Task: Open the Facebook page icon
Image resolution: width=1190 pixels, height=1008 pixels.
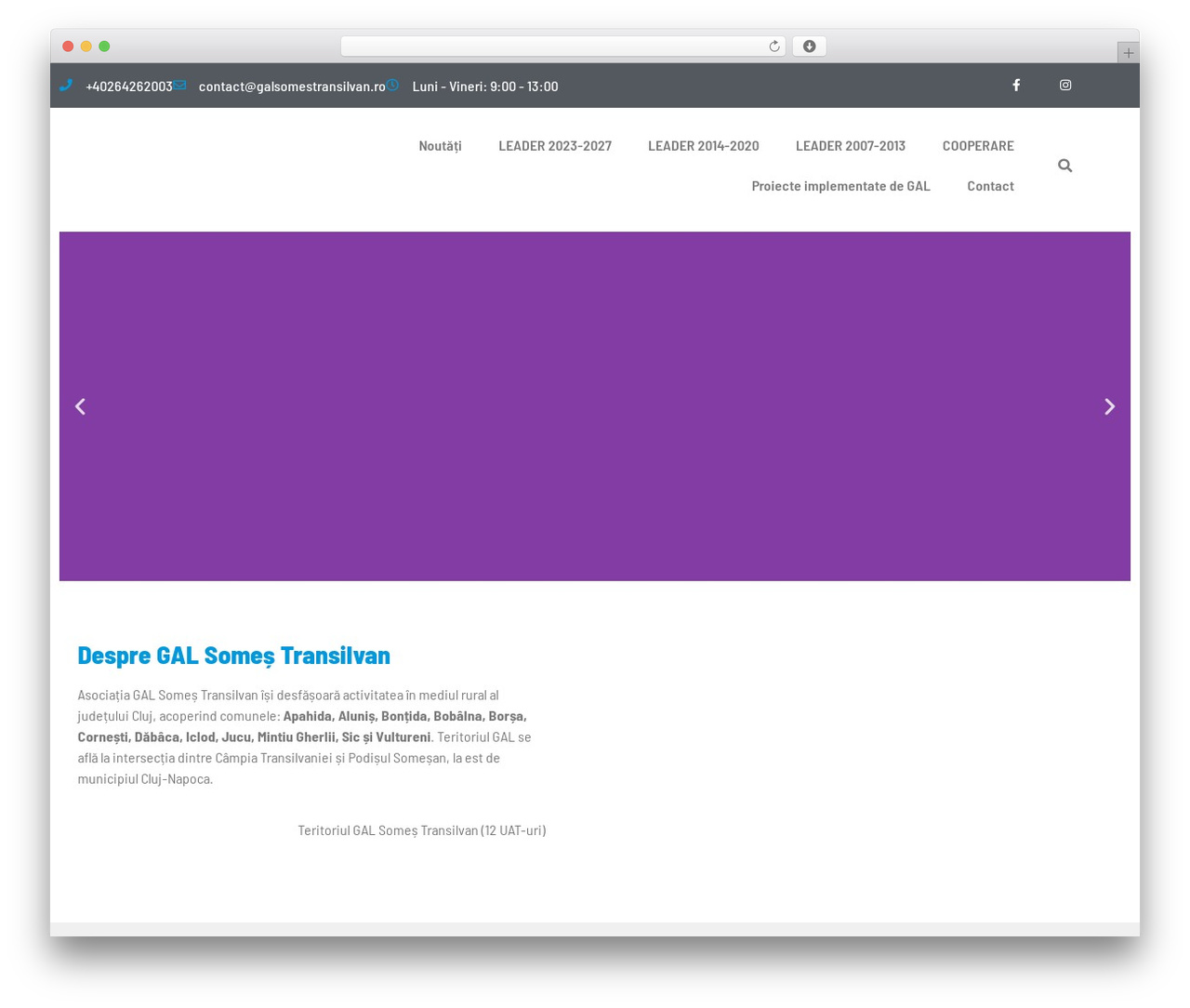Action: click(1016, 86)
